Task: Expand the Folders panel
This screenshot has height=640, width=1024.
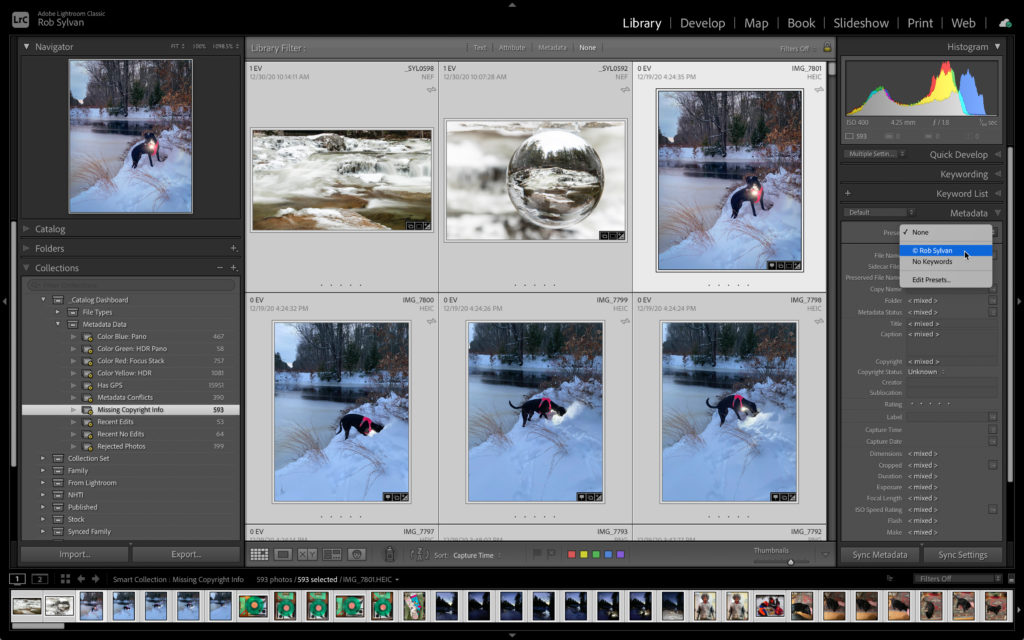Action: (50, 248)
